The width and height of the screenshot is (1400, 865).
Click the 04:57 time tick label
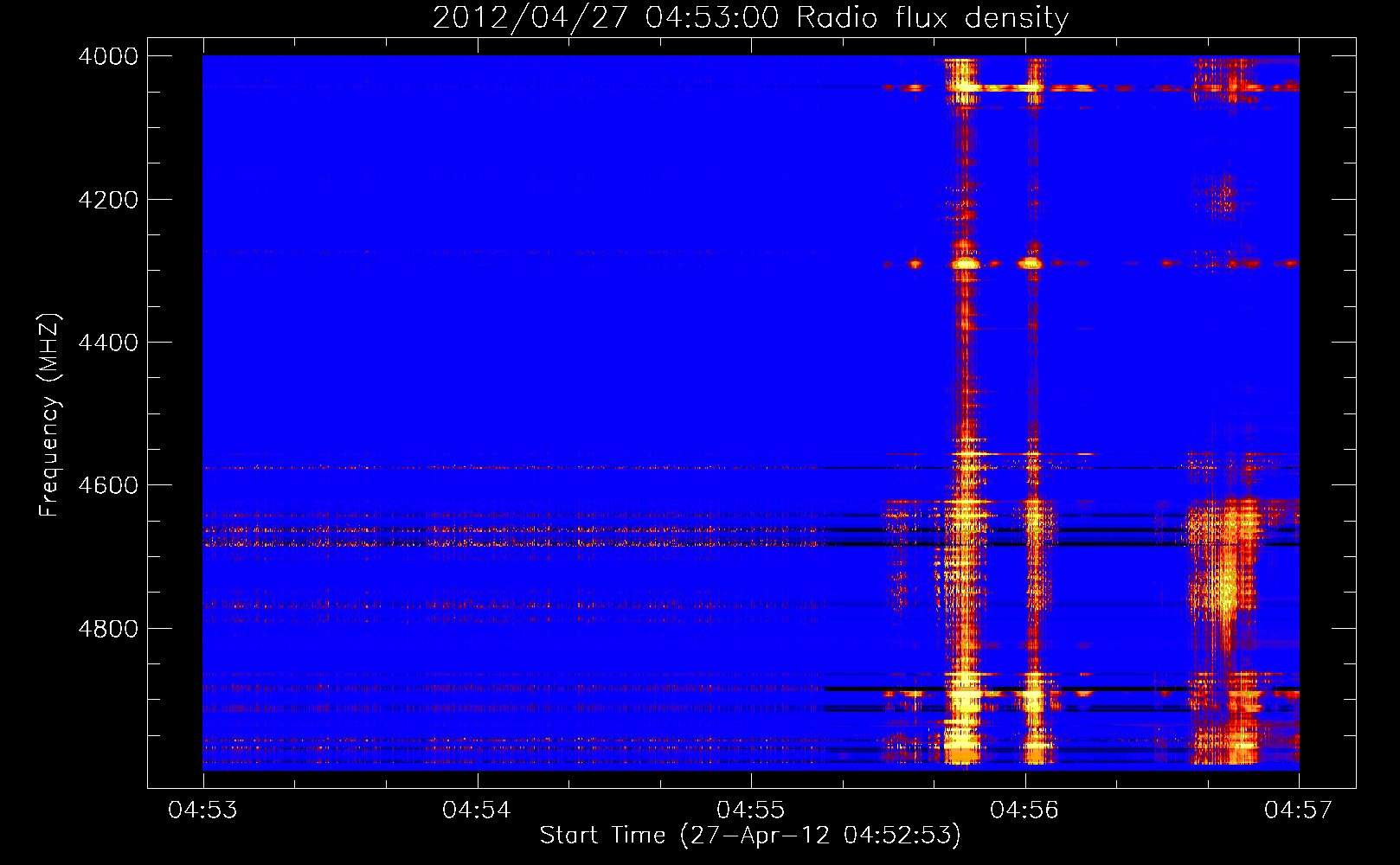pyautogui.click(x=1299, y=810)
